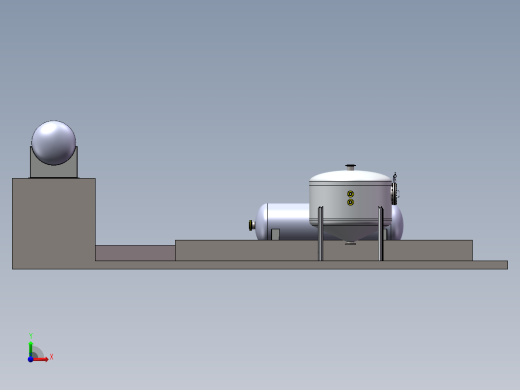The width and height of the screenshot is (520, 390).
Task: Click the conical bottom of the vessel
Action: (x=350, y=234)
